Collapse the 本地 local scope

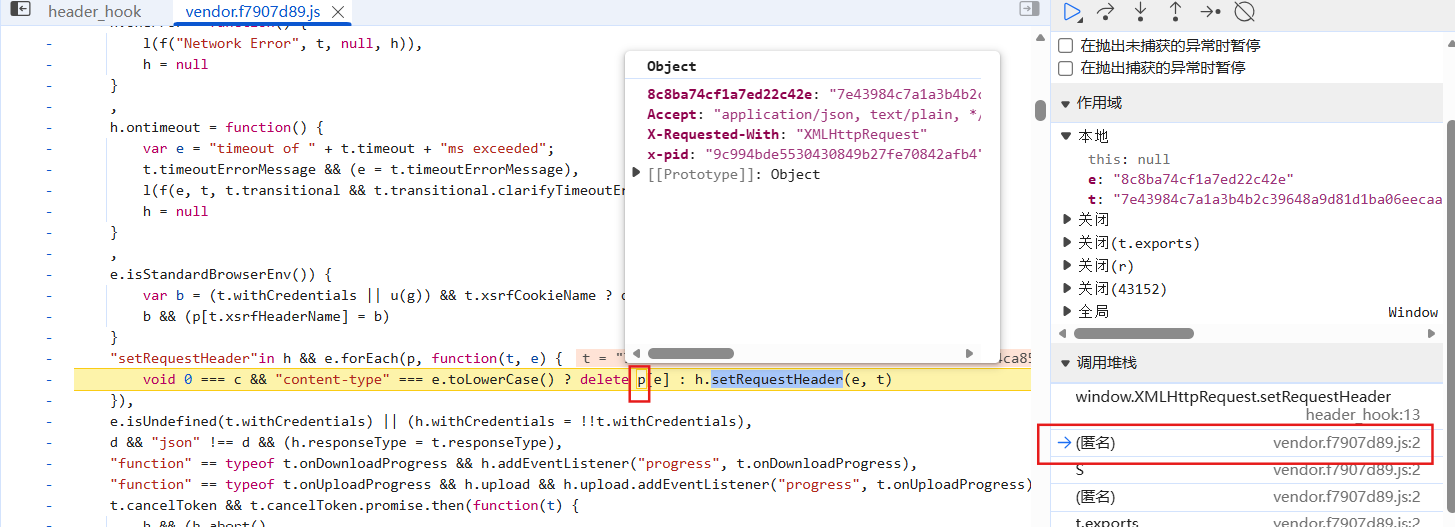pos(1068,136)
